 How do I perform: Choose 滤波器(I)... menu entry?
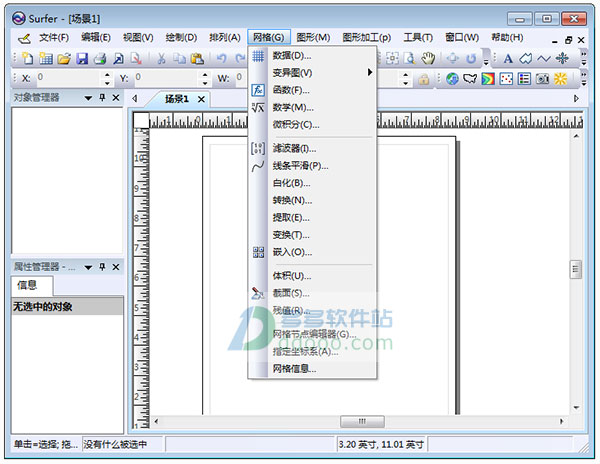312,148
